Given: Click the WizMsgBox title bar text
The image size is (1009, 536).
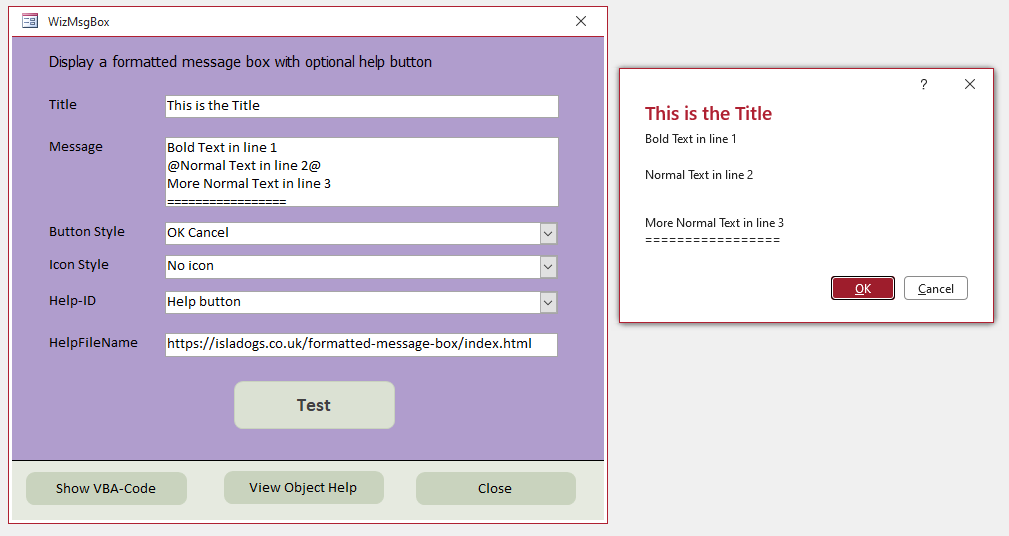Looking at the screenshot, I should [x=79, y=21].
